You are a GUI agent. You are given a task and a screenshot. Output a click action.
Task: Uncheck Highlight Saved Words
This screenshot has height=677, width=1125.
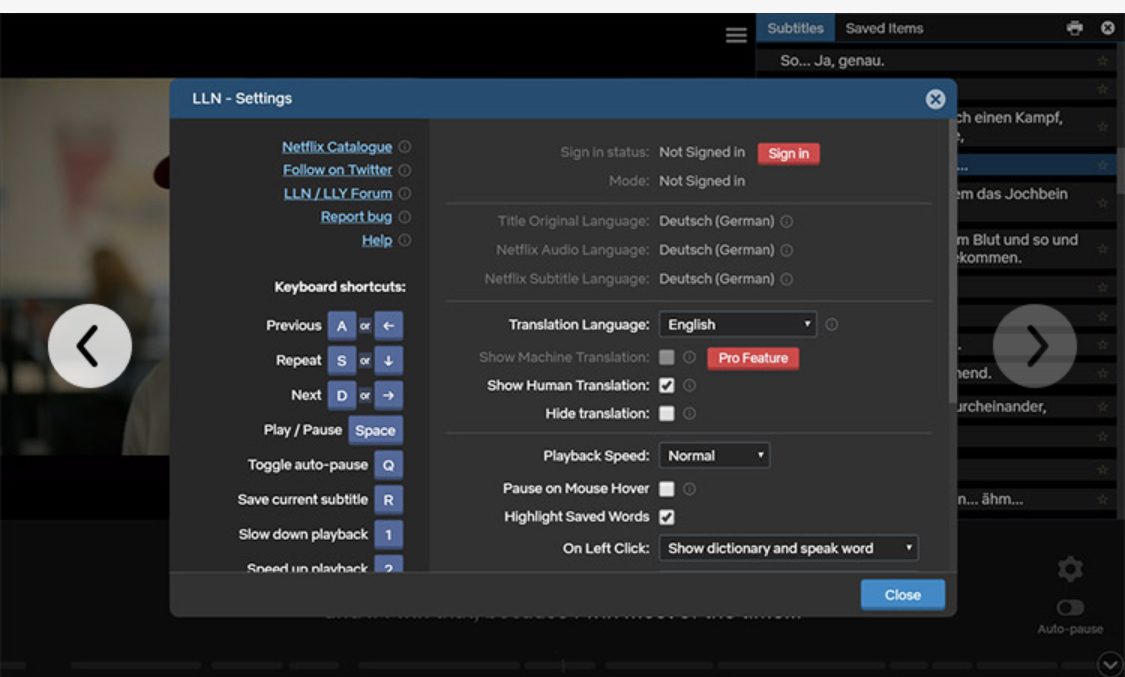[x=667, y=517]
